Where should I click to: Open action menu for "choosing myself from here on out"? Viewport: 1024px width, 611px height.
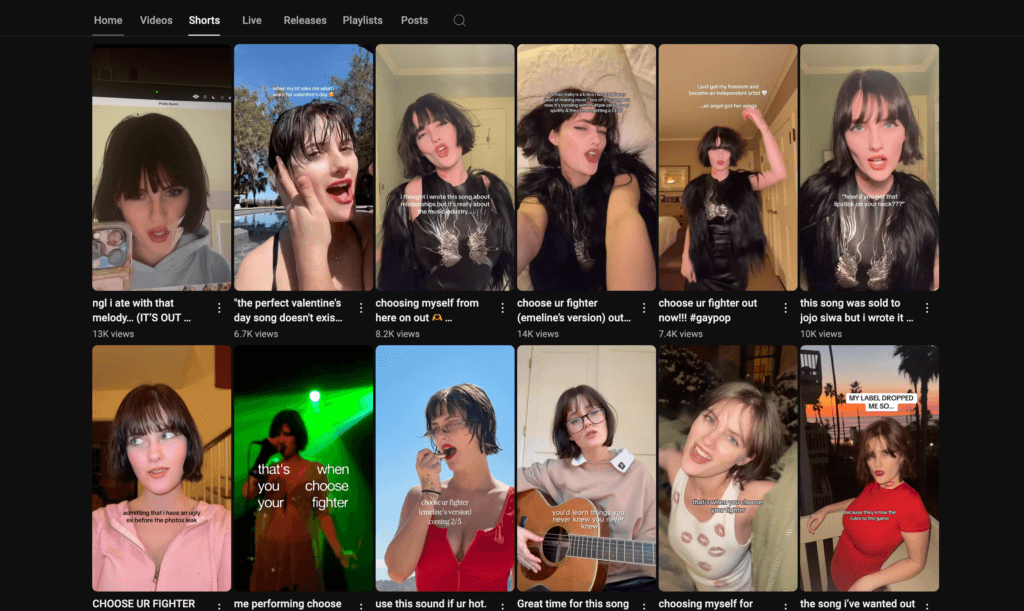tap(502, 309)
